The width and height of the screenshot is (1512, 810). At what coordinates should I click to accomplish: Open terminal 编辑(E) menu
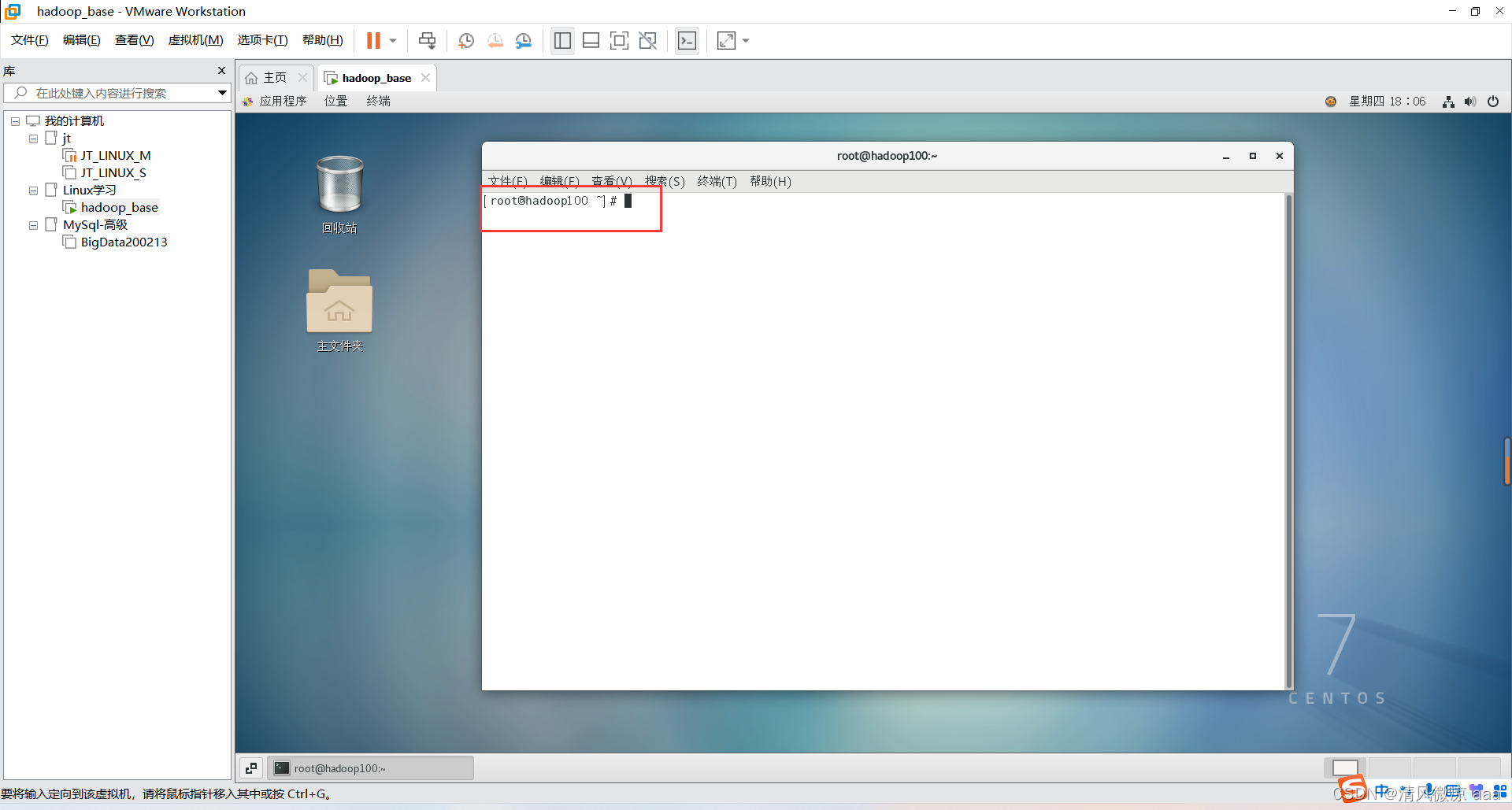(560, 182)
